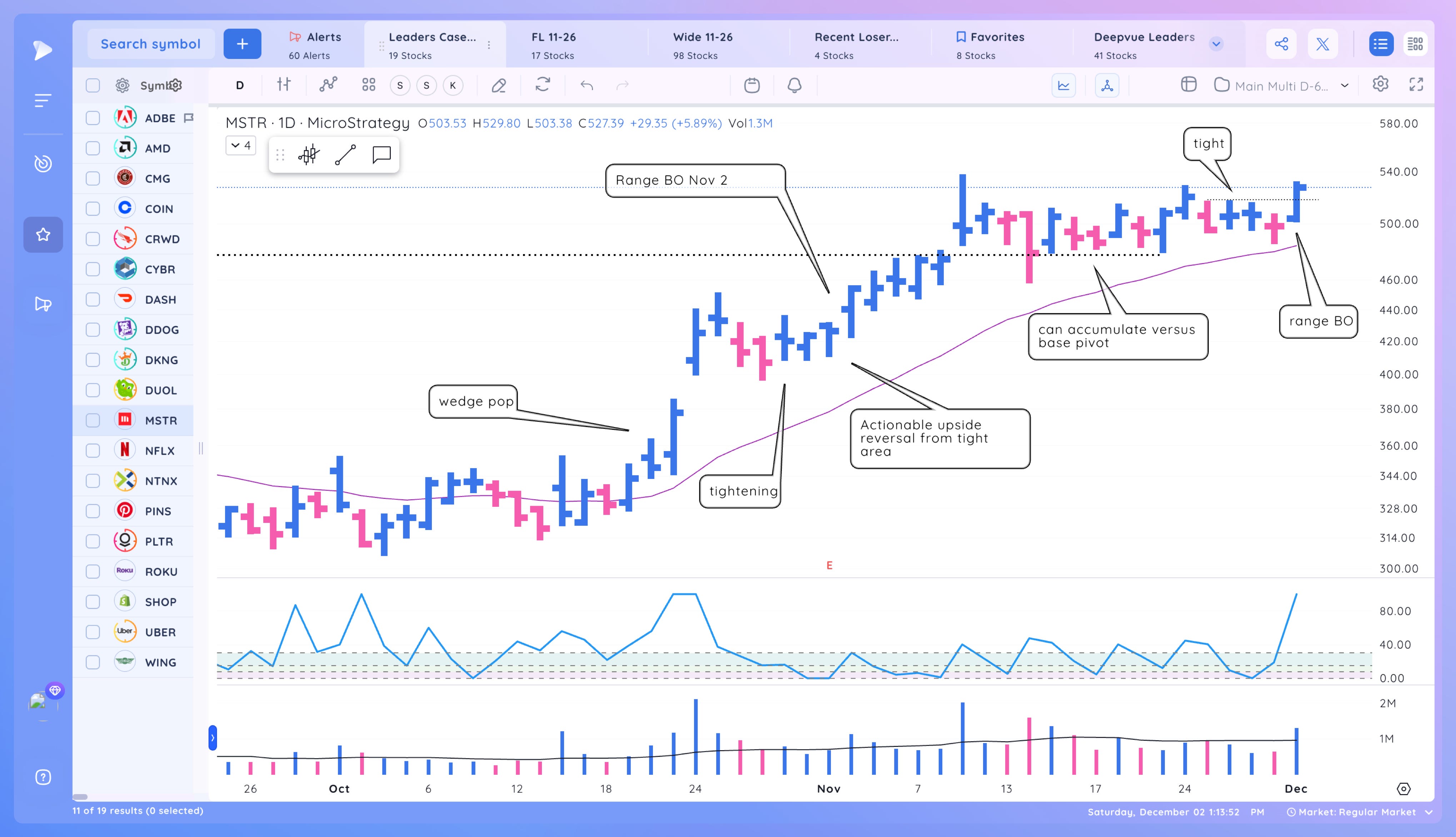
Task: Open the chart layout panel icon
Action: pos(1188,85)
